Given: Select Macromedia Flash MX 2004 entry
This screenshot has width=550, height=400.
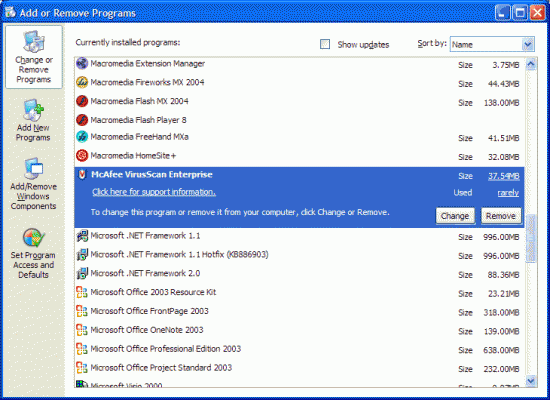Looking at the screenshot, I should [300, 102].
